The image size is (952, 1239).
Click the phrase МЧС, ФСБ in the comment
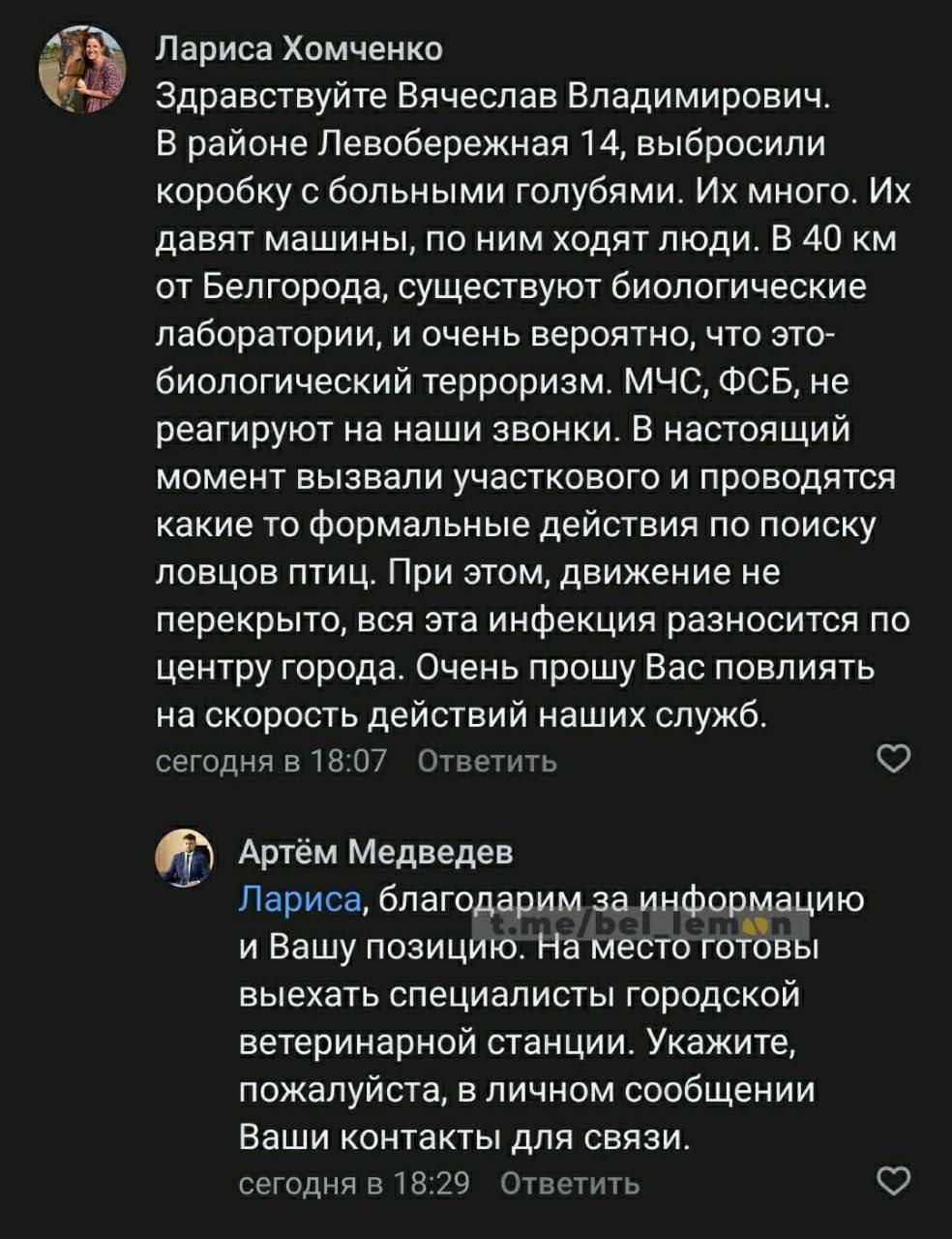(x=712, y=381)
